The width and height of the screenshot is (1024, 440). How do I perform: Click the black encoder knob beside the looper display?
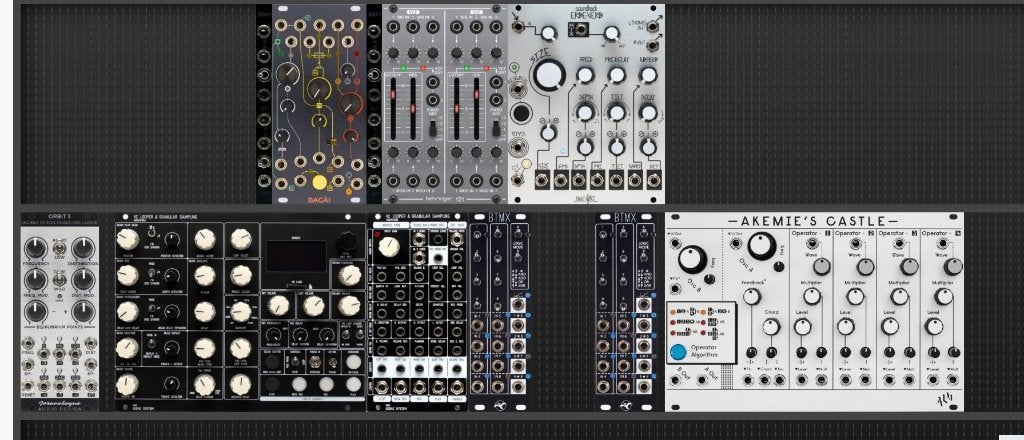pos(345,242)
